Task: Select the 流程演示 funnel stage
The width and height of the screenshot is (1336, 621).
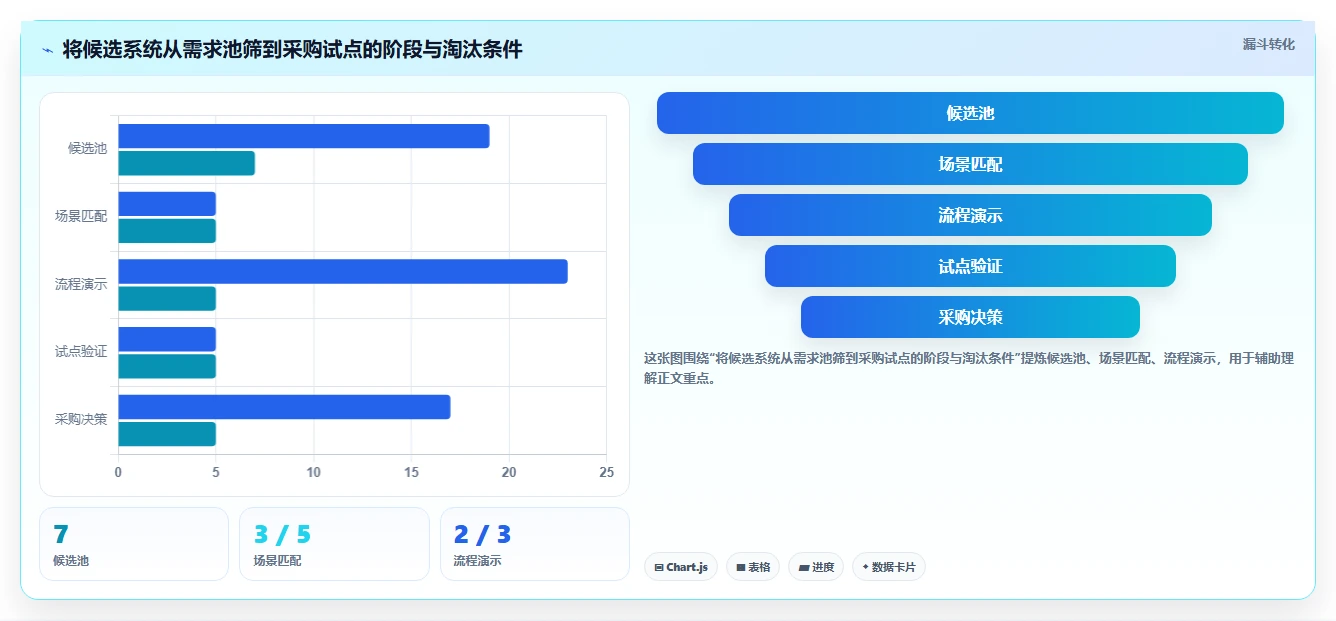Action: (970, 215)
